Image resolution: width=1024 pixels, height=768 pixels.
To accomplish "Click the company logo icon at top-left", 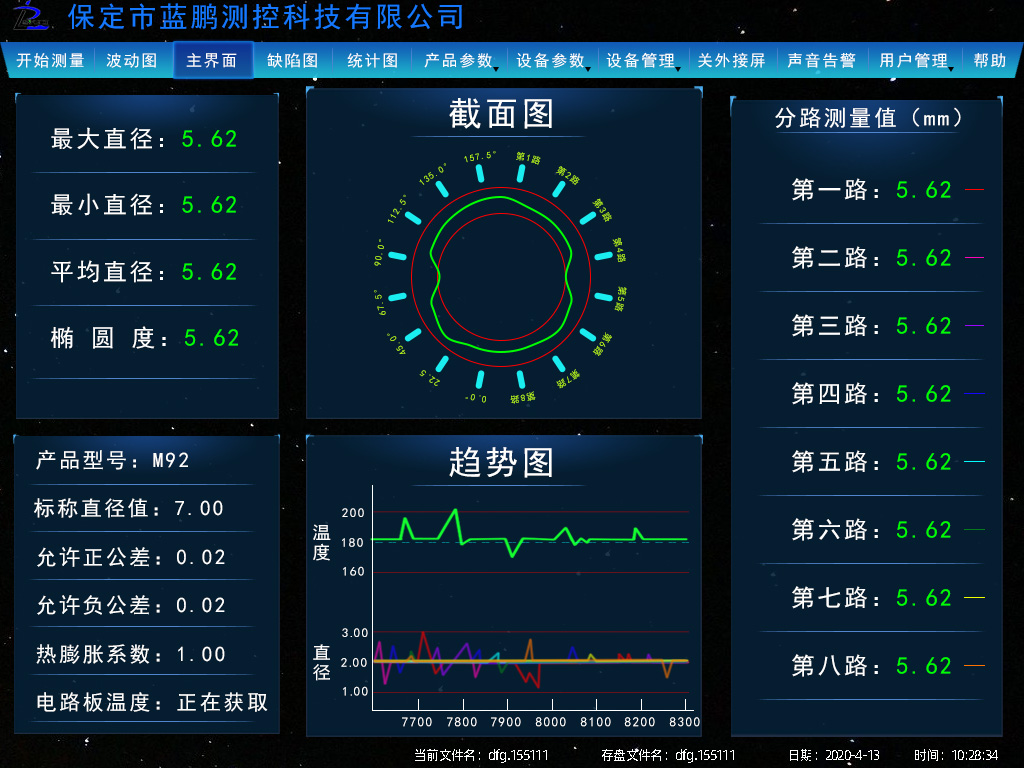I will (x=31, y=17).
